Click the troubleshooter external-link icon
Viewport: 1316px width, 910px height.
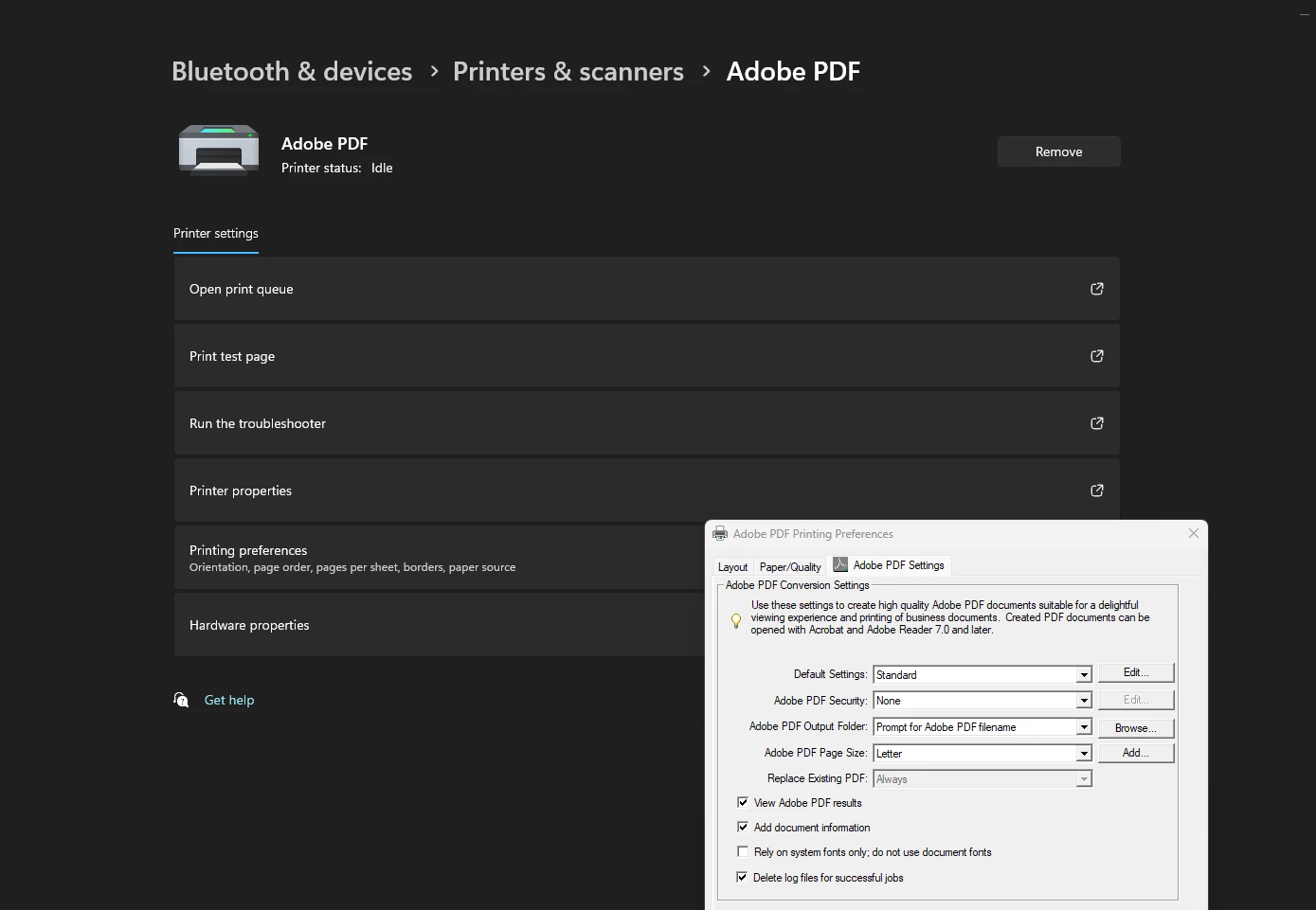point(1096,423)
